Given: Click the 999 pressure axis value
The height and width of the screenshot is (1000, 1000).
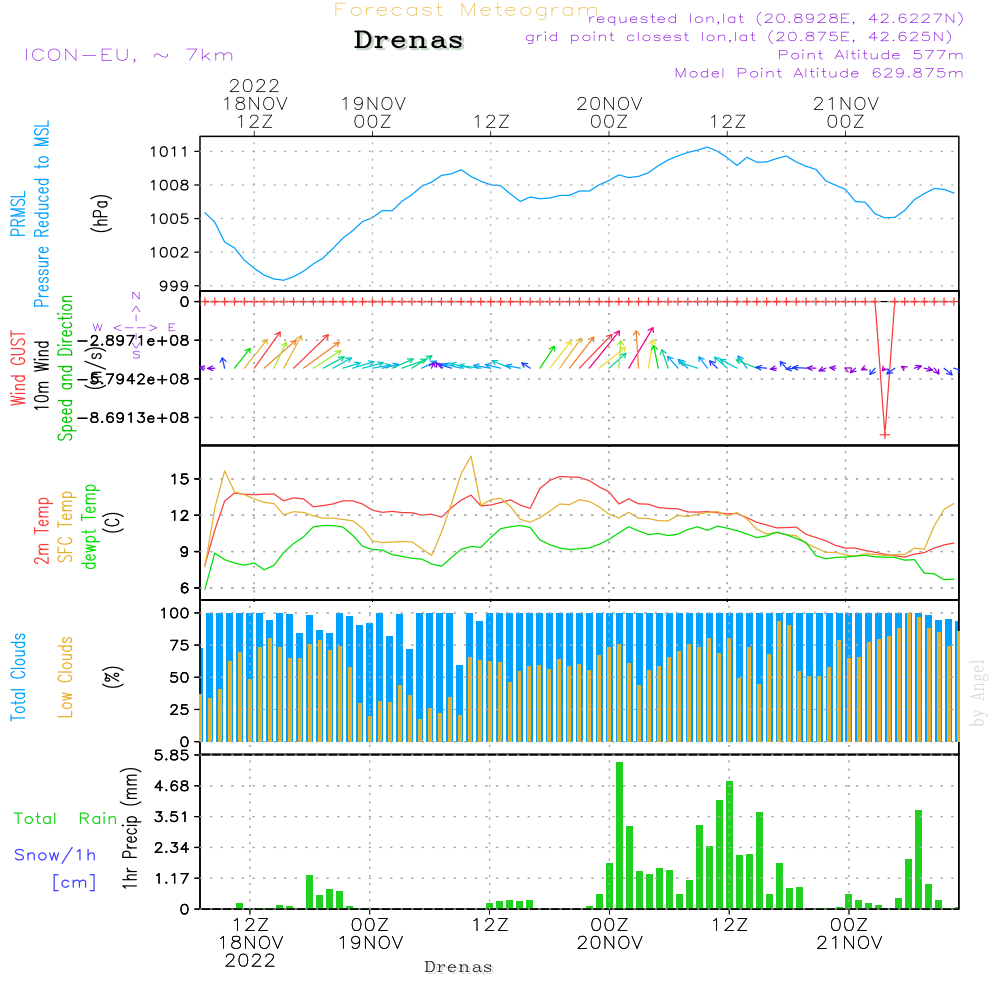Looking at the screenshot, I should 173,286.
